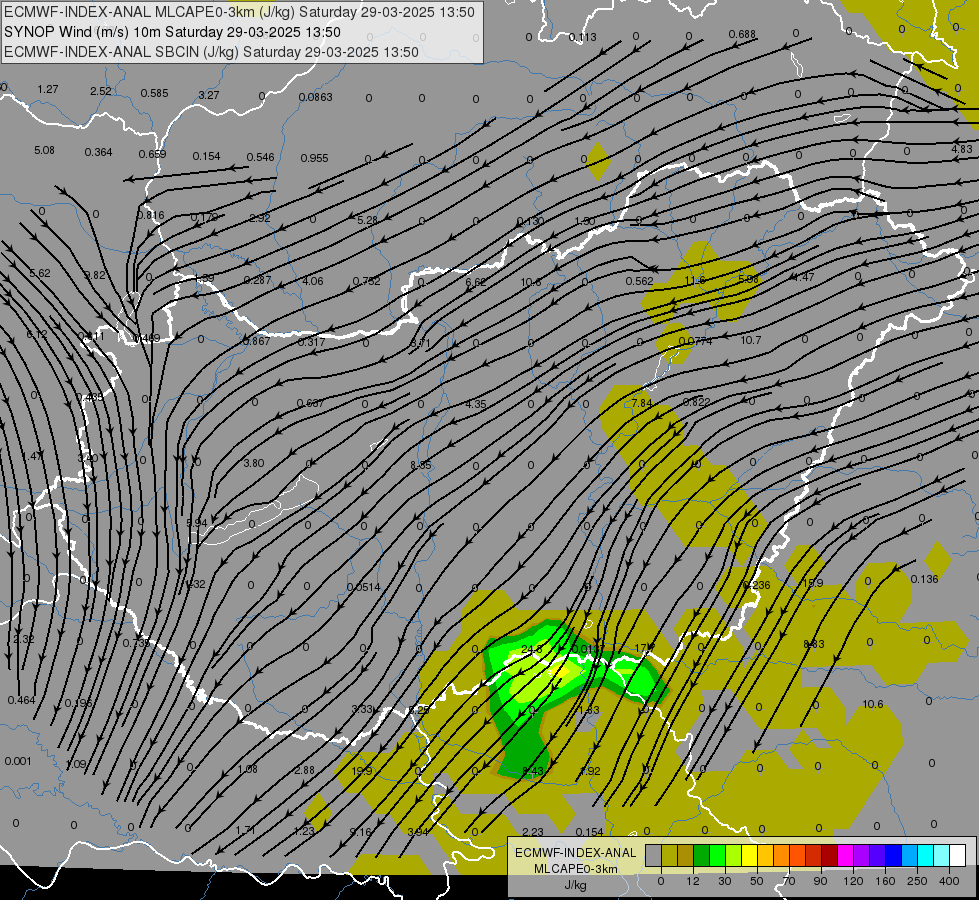This screenshot has width=979, height=900.
Task: Click map value '9.16'
Action: pos(360,831)
